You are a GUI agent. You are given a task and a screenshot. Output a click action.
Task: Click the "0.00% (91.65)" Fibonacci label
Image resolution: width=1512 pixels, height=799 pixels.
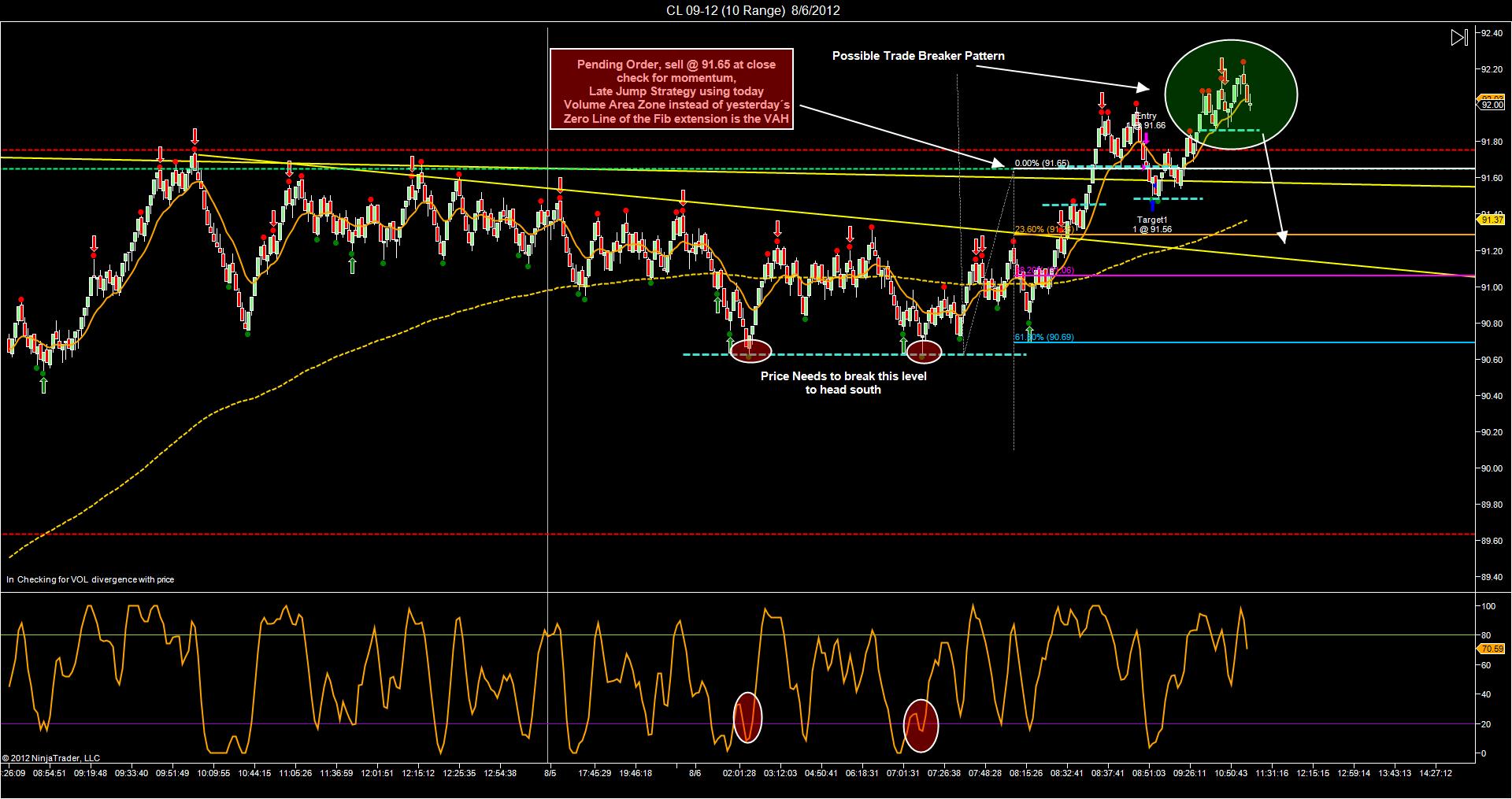point(1042,164)
